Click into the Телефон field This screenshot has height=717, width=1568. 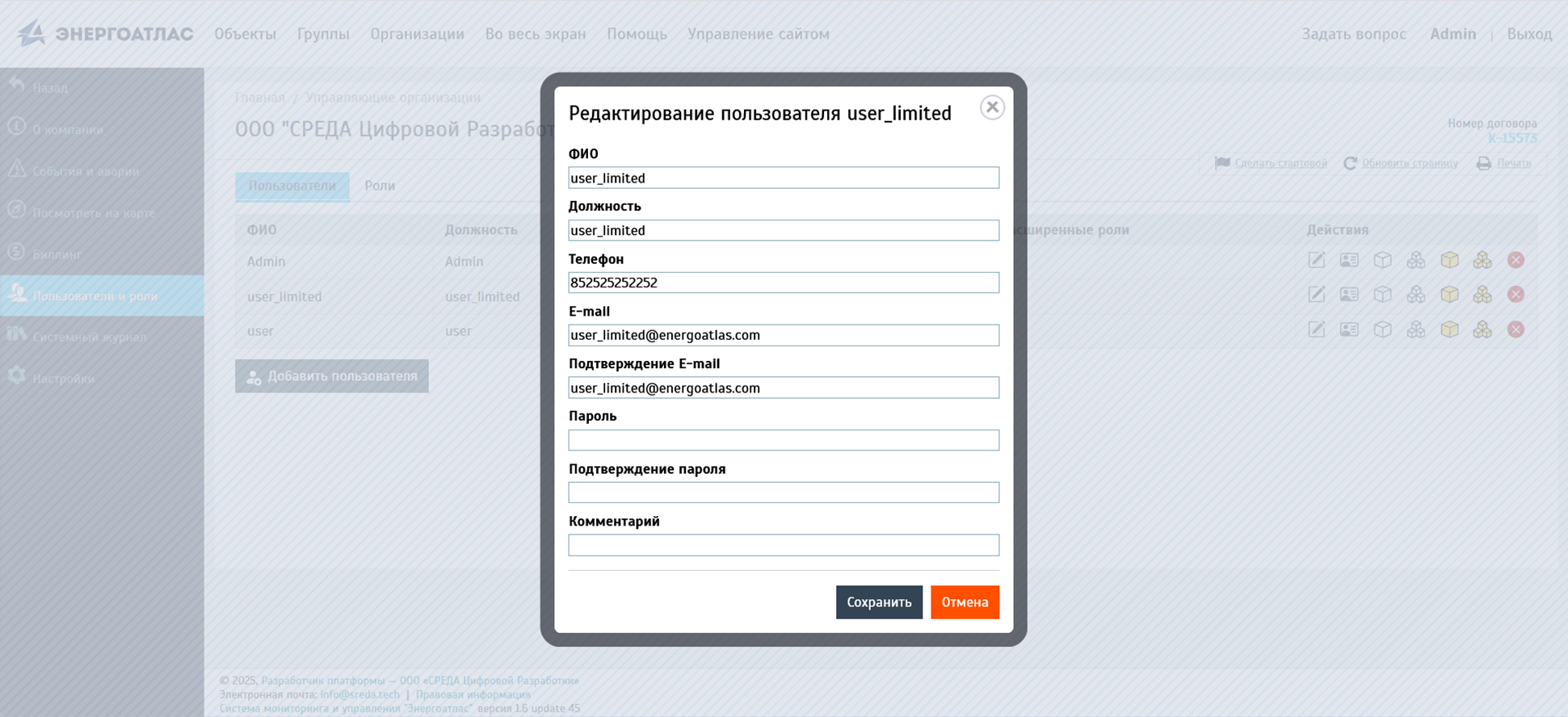tap(783, 283)
